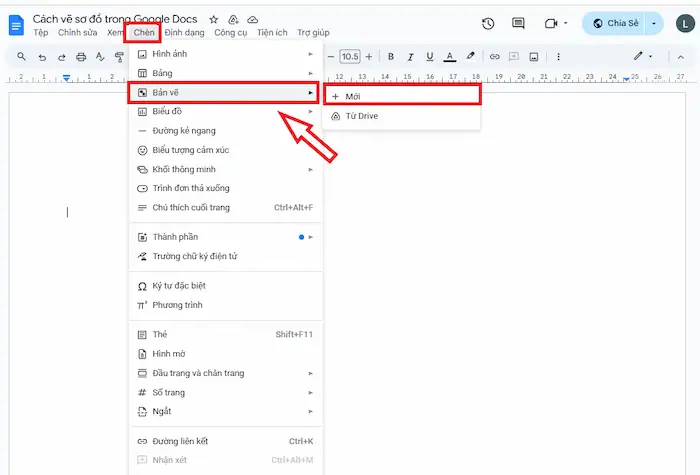Choose Trường chữ ký điện tử
Image resolution: width=700 pixels, height=475 pixels.
click(x=225, y=256)
